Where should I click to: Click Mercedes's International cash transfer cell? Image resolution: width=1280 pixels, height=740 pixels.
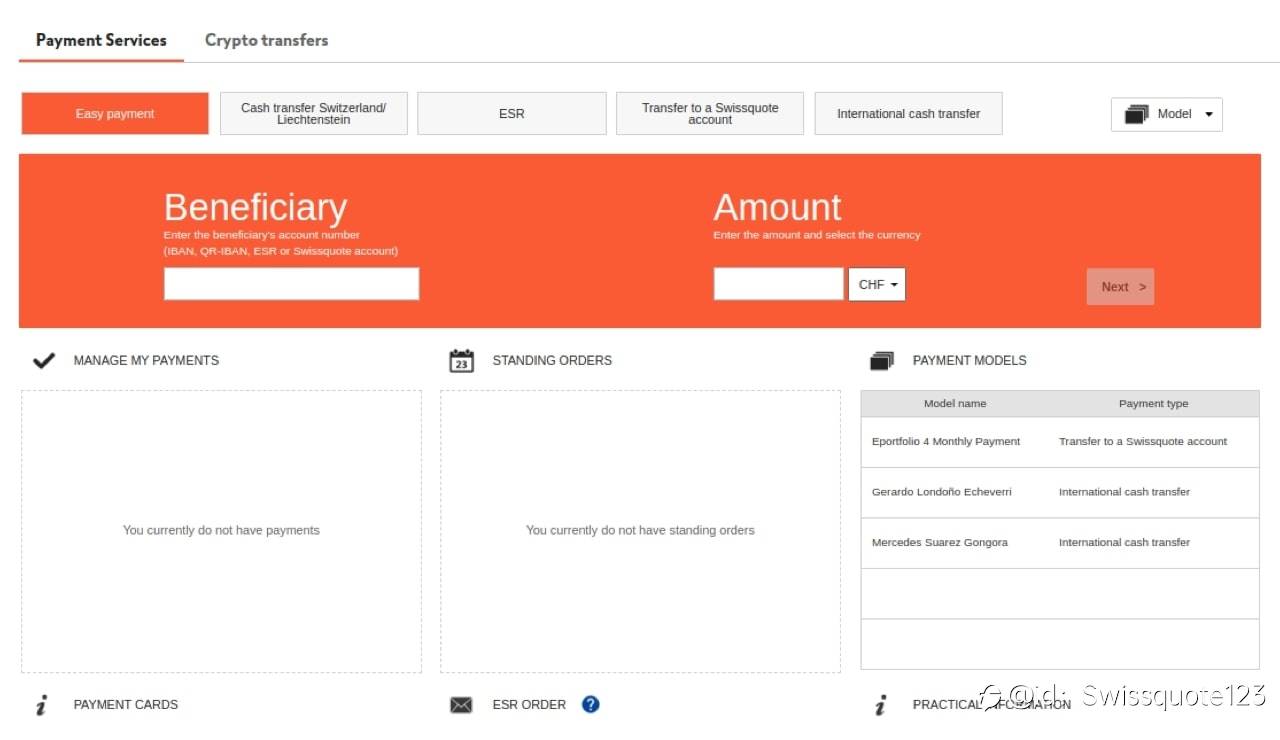pos(1124,543)
